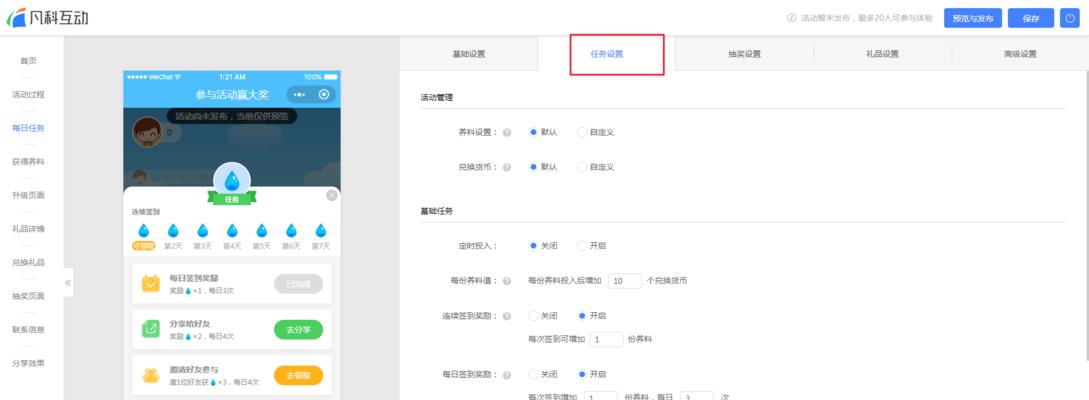This screenshot has height=400, width=1089.
Task: Click the mini-program target close icon
Action: click(x=324, y=94)
